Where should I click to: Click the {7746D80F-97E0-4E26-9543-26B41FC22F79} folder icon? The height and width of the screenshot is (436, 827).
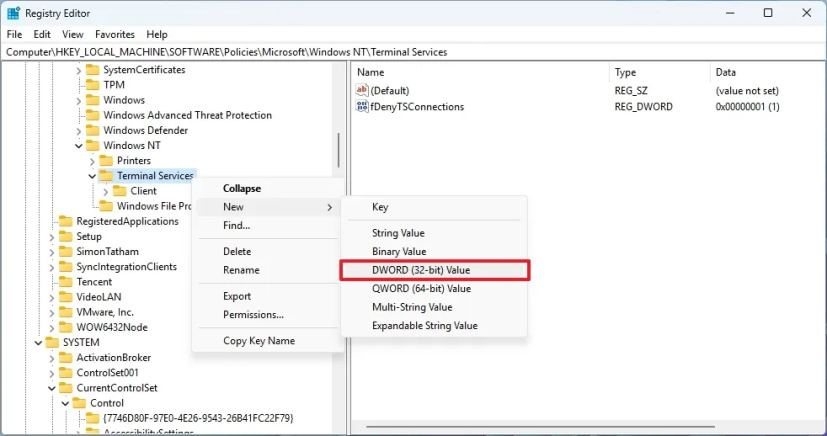93,418
